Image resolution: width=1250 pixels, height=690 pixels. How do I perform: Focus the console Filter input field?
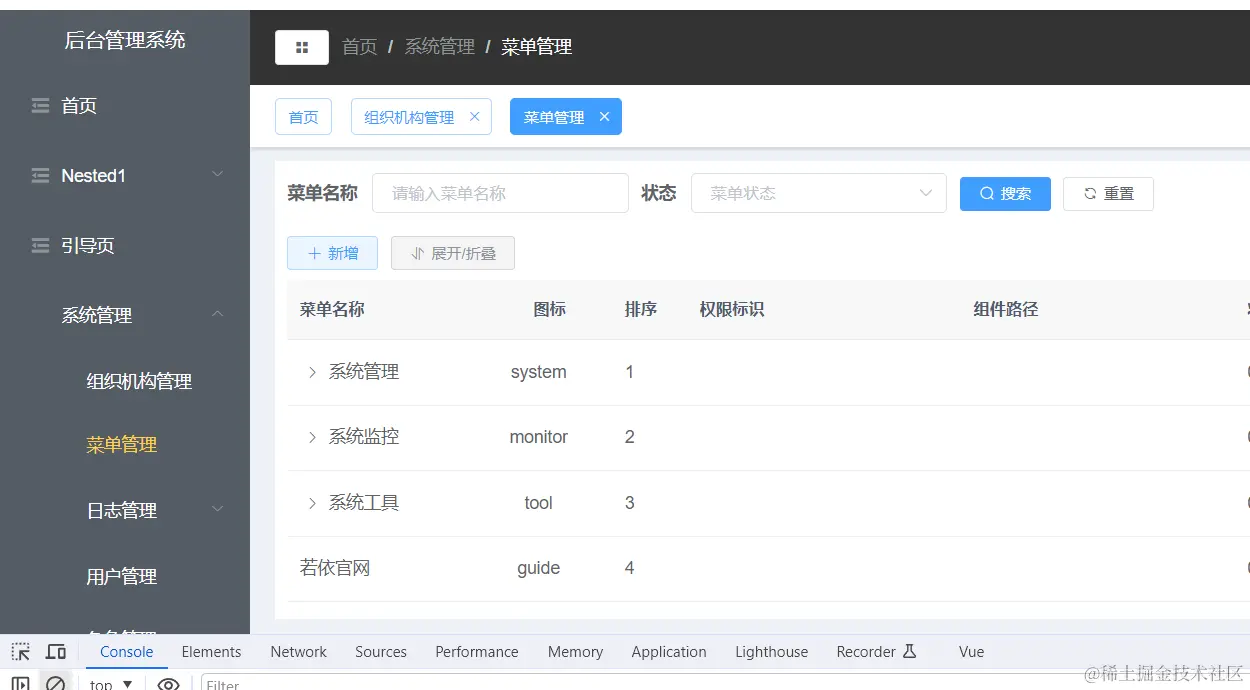click(725, 684)
